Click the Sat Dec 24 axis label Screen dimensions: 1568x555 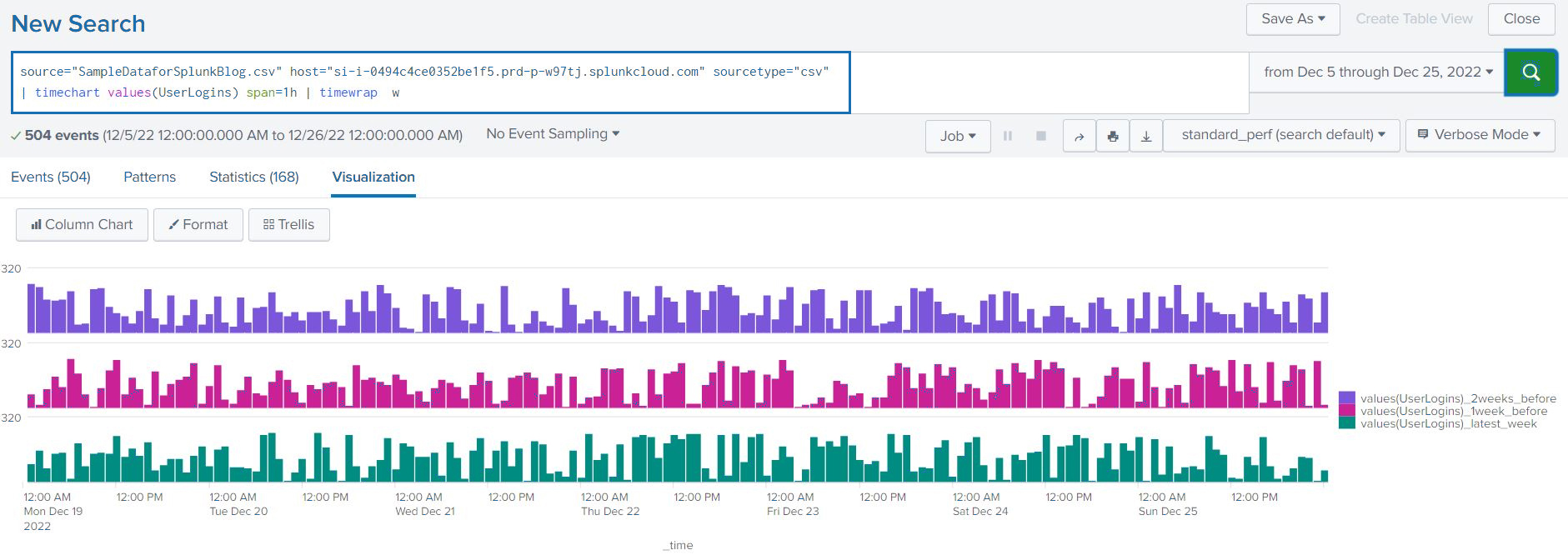click(980, 512)
